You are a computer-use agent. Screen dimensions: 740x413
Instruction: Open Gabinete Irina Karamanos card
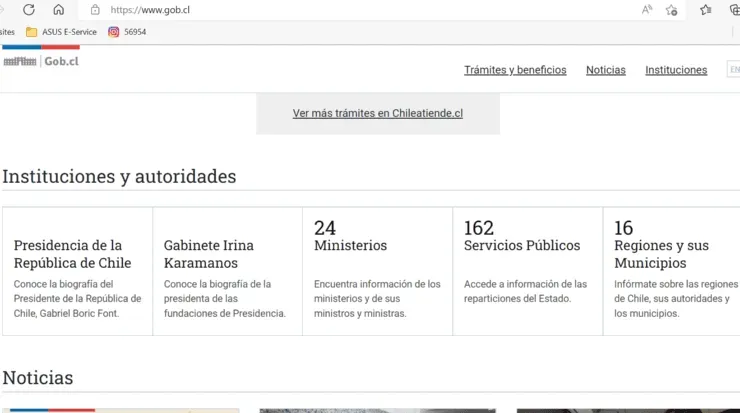227,271
